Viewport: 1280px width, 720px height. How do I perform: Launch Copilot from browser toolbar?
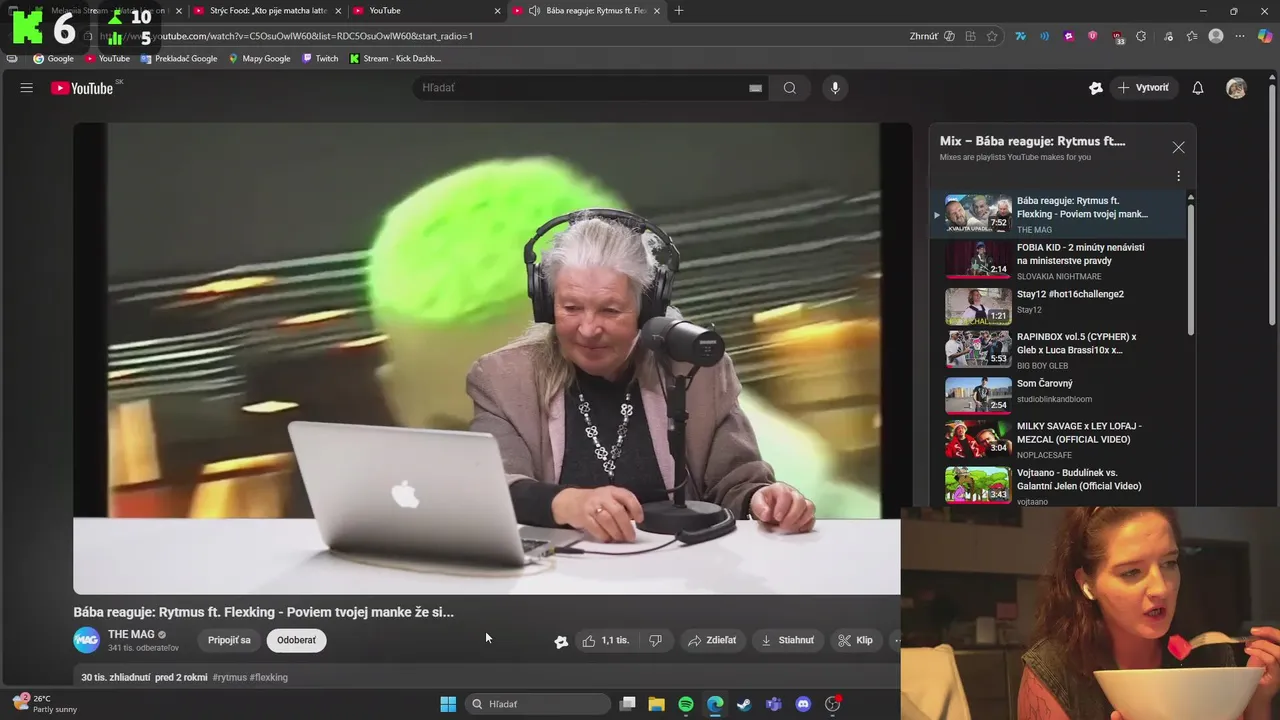click(x=1265, y=36)
